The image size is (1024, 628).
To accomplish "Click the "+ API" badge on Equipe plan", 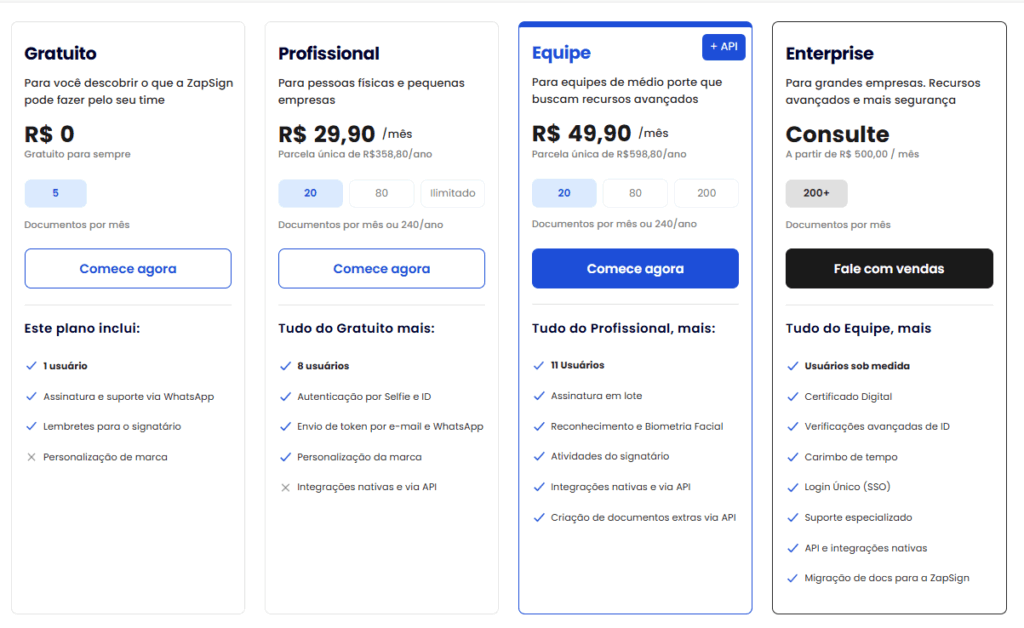I will [723, 47].
